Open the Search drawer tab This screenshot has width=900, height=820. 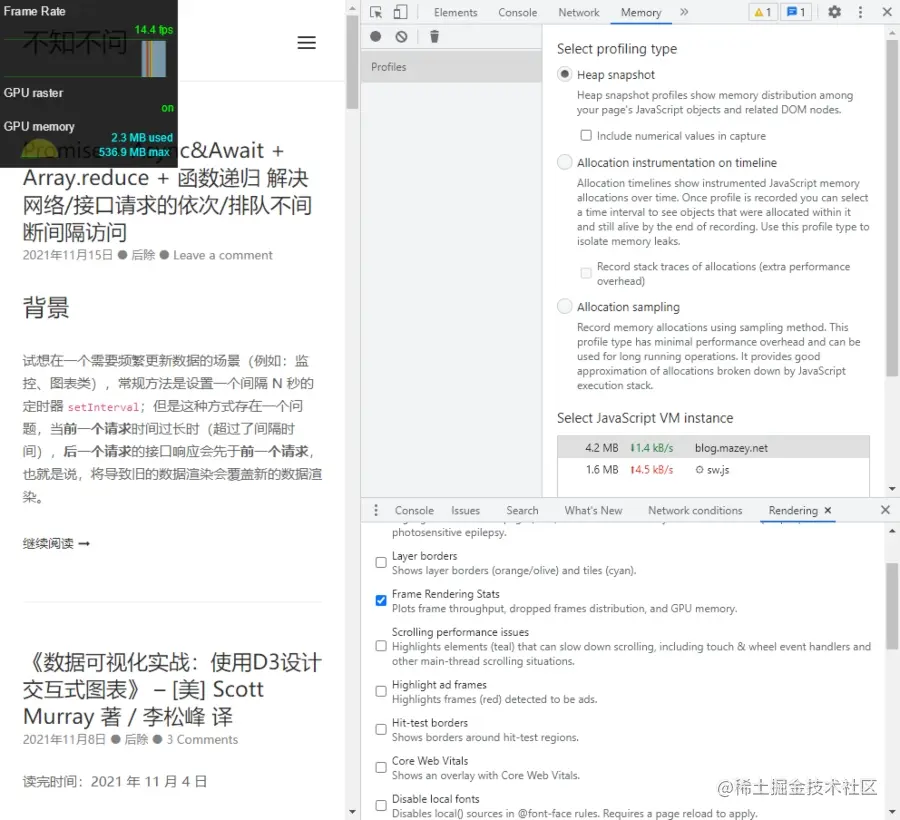[x=522, y=510]
